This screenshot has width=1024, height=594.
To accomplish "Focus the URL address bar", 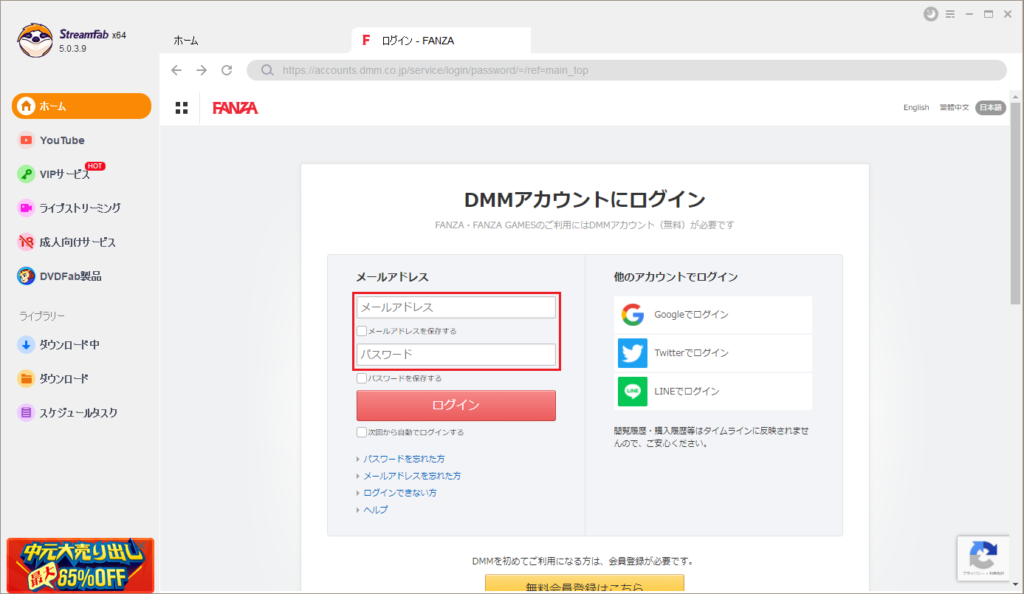I will tap(627, 70).
